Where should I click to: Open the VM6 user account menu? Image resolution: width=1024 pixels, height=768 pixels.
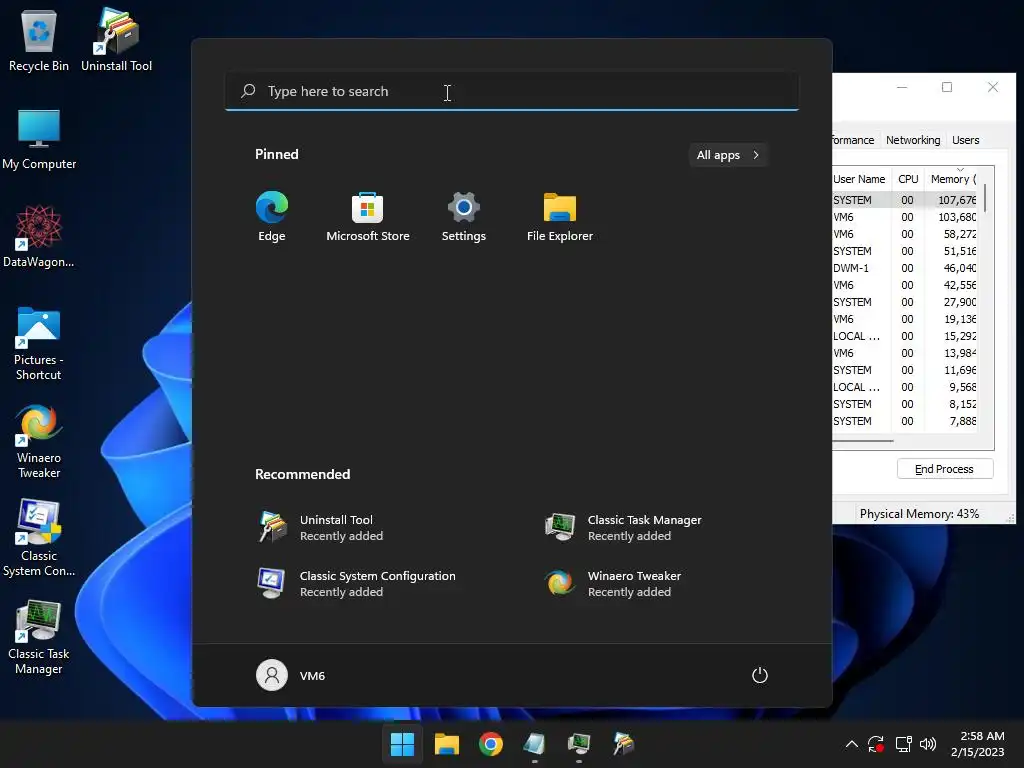291,675
